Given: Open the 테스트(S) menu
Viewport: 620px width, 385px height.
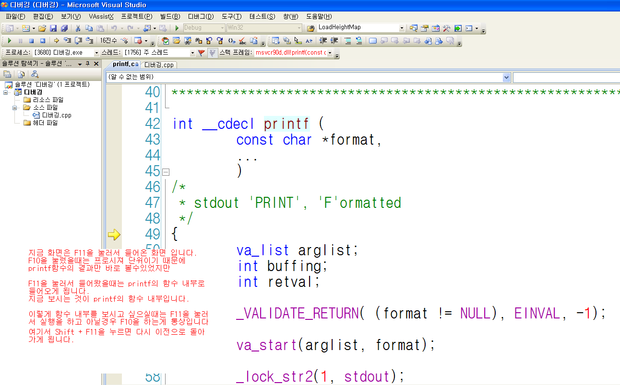Looking at the screenshot, I should [x=262, y=17].
